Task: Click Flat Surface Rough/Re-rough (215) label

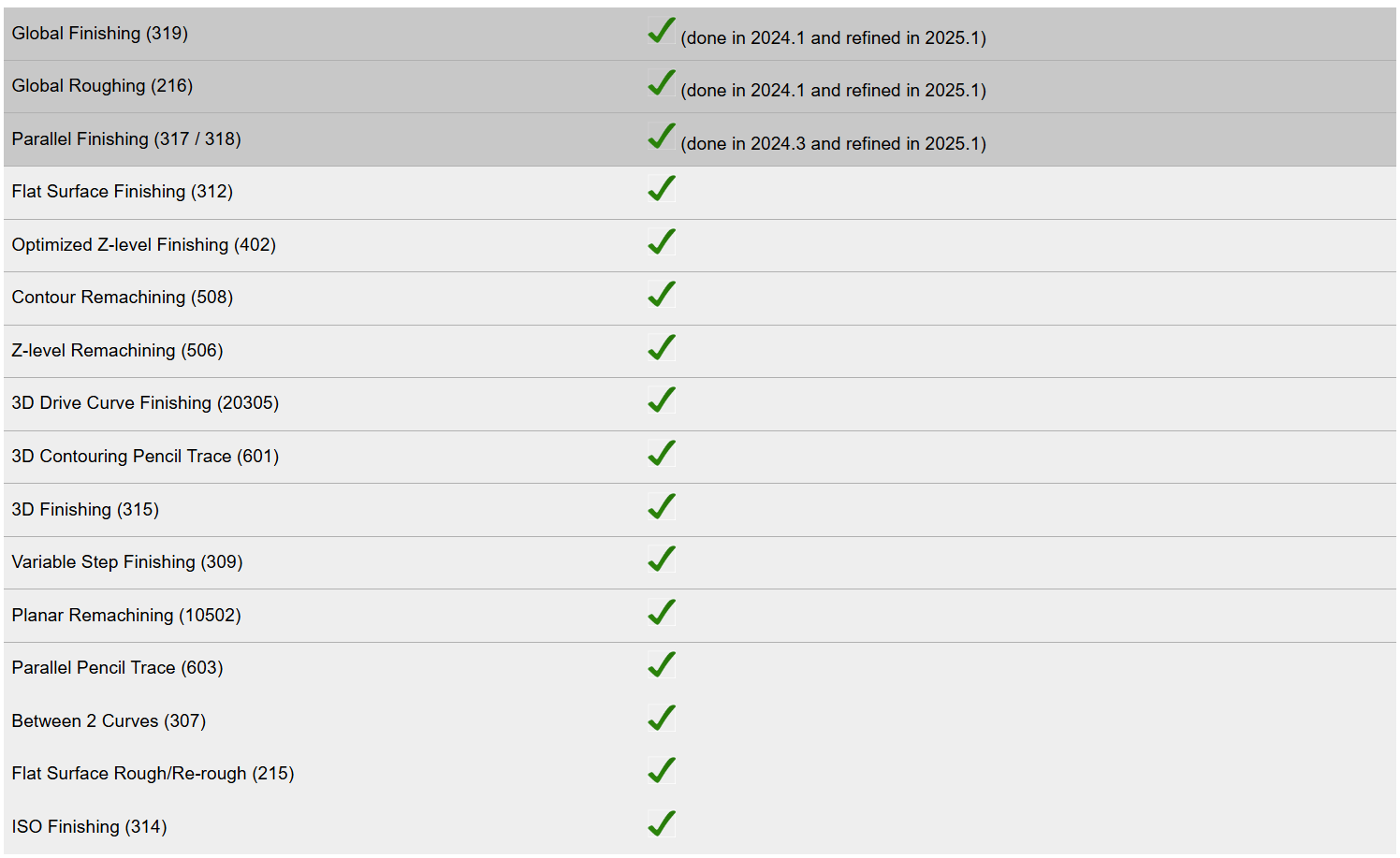Action: tap(153, 774)
